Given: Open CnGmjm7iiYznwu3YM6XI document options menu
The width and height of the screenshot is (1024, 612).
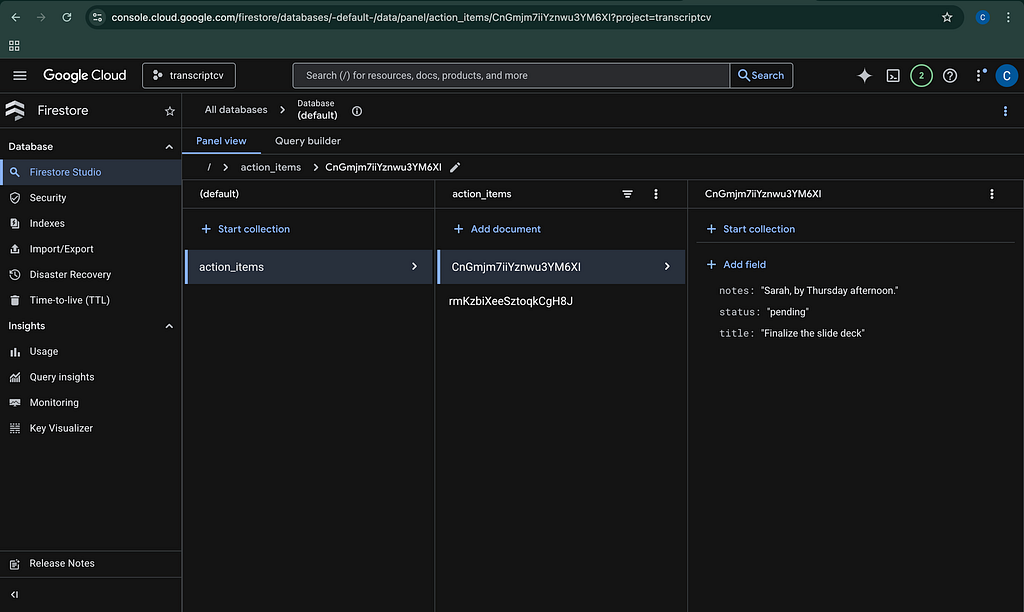Looking at the screenshot, I should point(991,194).
